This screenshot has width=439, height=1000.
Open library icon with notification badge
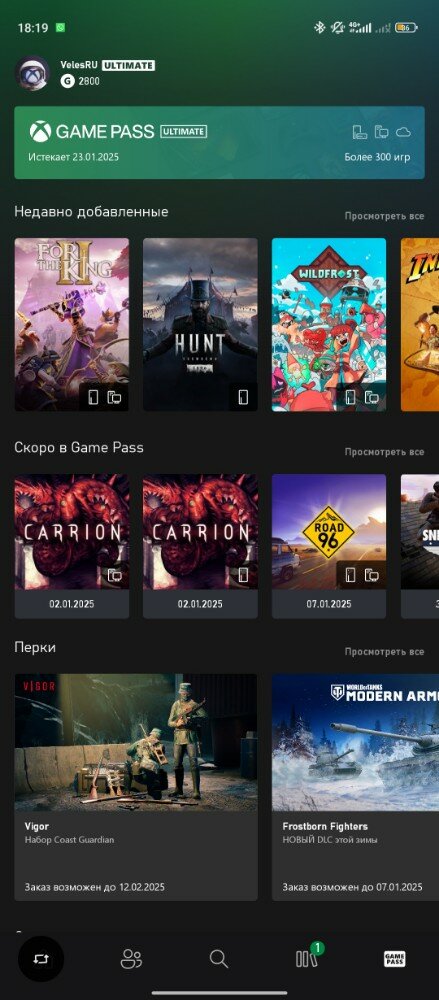pos(308,957)
